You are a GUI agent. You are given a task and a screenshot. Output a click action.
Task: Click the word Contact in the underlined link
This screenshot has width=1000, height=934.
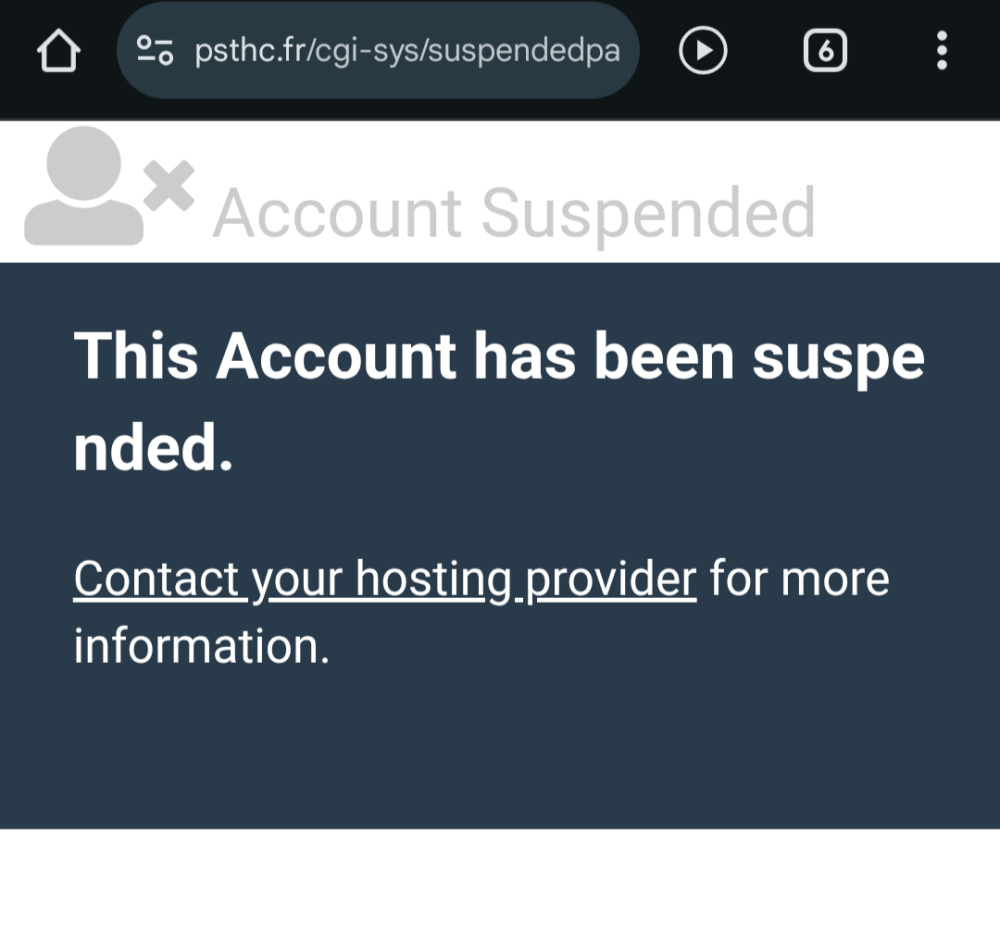156,579
